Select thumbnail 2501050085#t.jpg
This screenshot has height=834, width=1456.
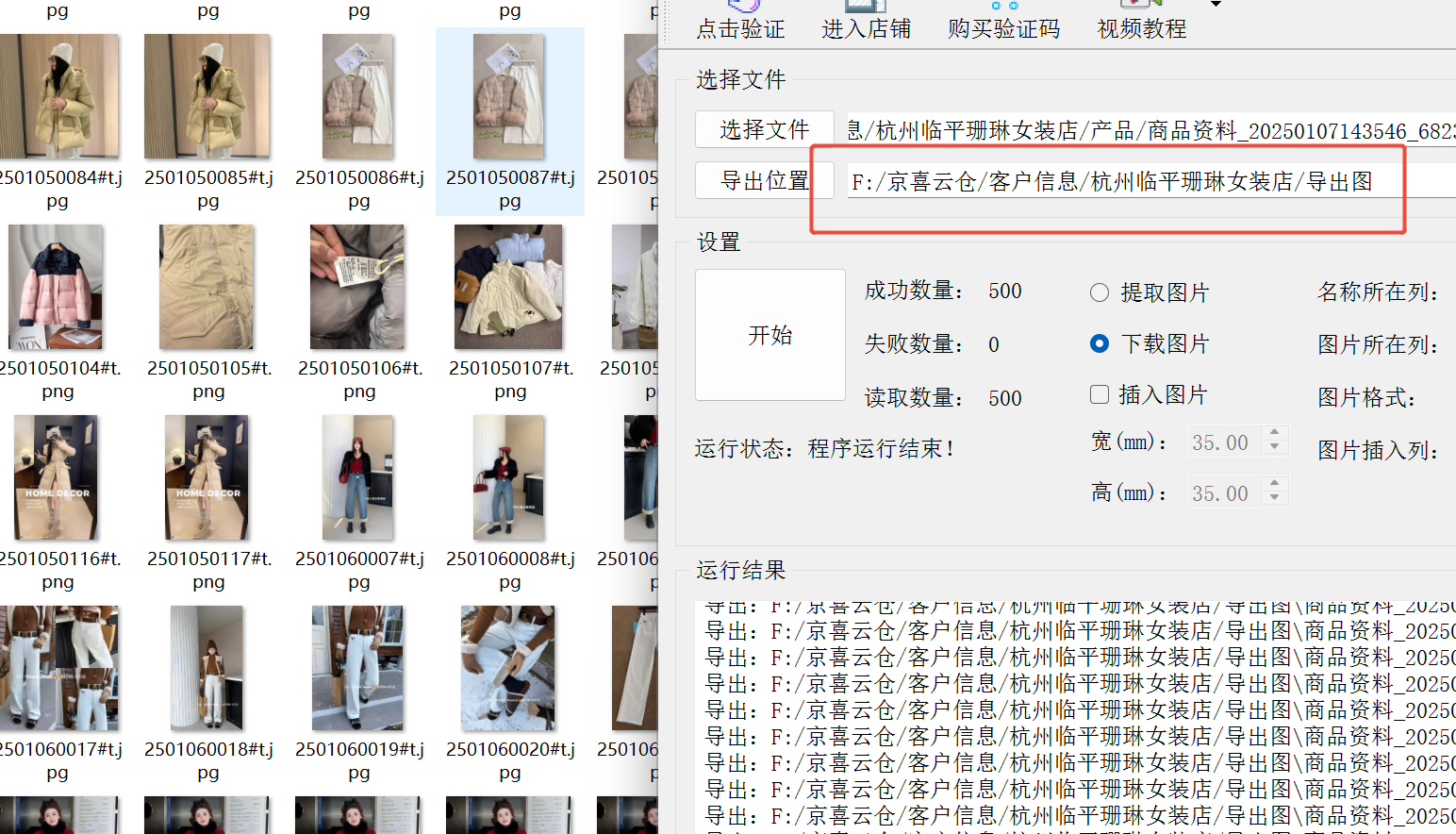[x=207, y=97]
